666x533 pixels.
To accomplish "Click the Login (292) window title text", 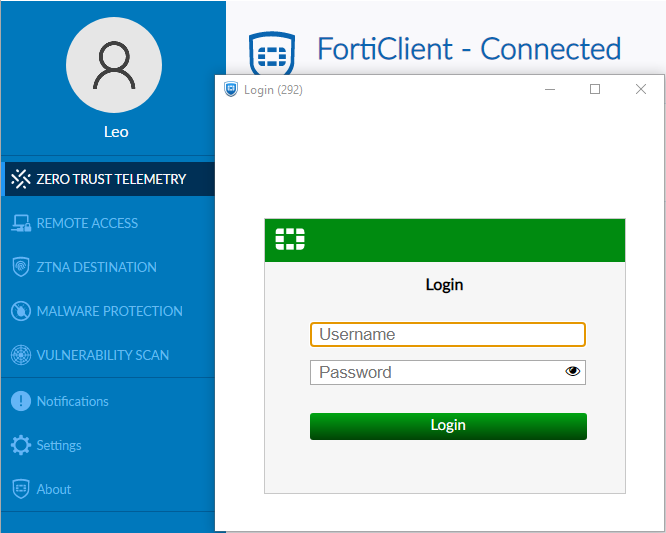I will [273, 90].
